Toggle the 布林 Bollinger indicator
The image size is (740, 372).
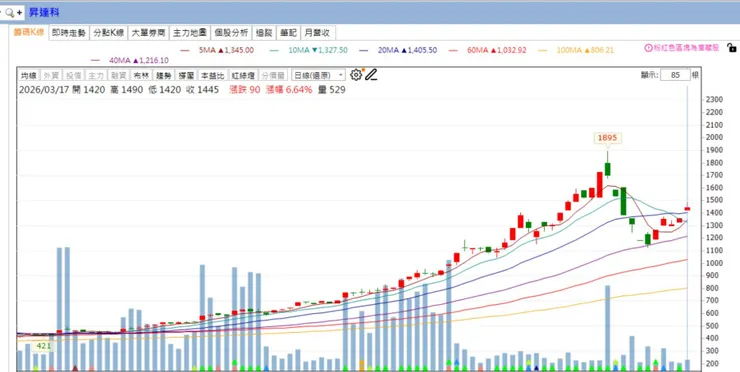[141, 75]
